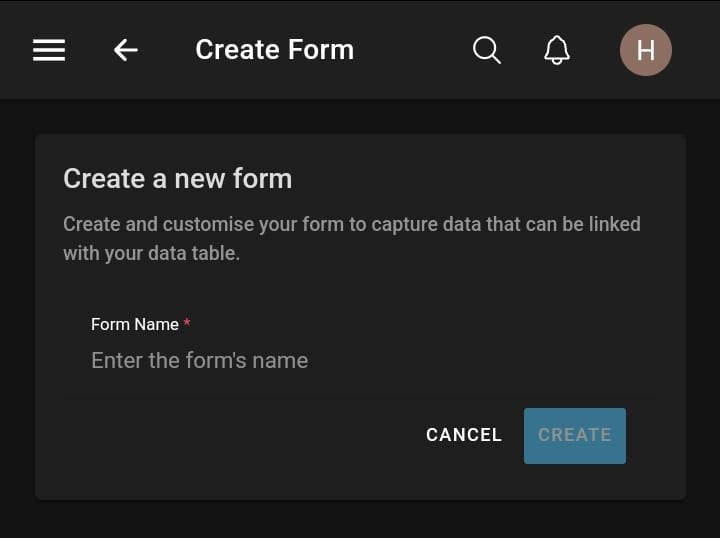Show notifications via the bell icon

pyautogui.click(x=557, y=50)
